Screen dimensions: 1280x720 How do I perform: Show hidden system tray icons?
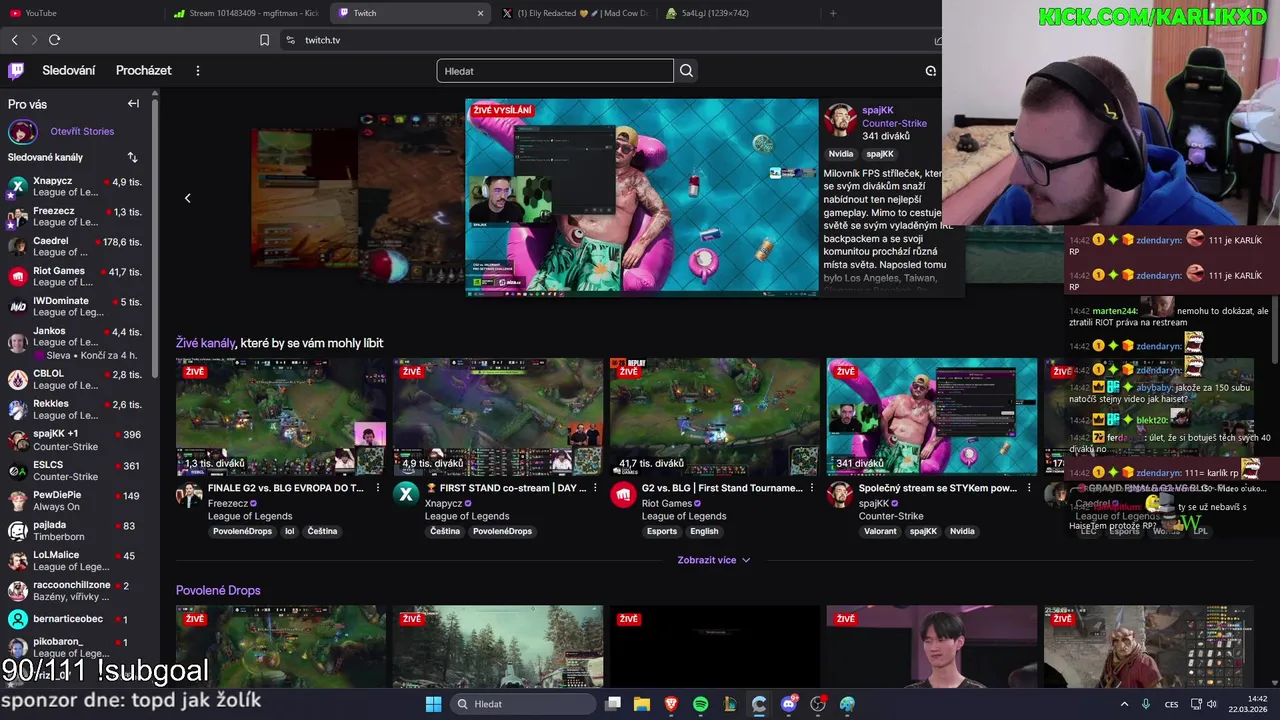(x=1123, y=704)
